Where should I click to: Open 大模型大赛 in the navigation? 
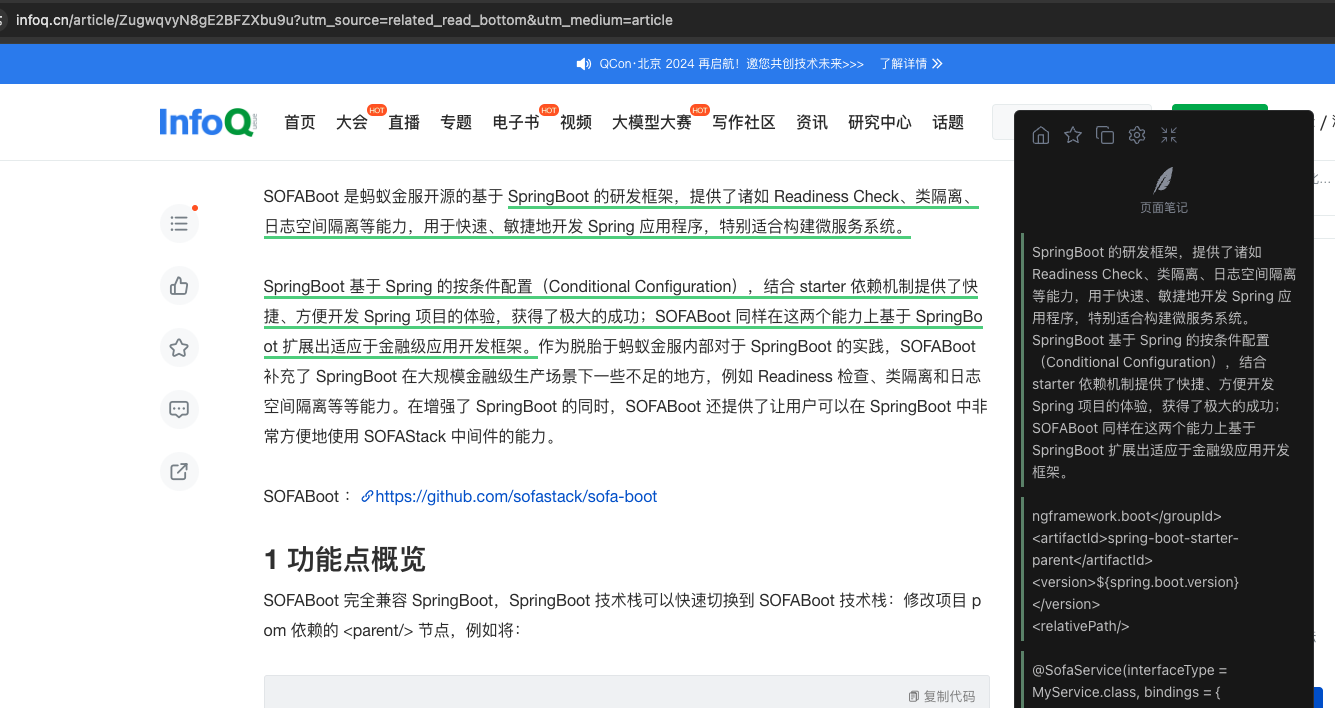coord(652,122)
